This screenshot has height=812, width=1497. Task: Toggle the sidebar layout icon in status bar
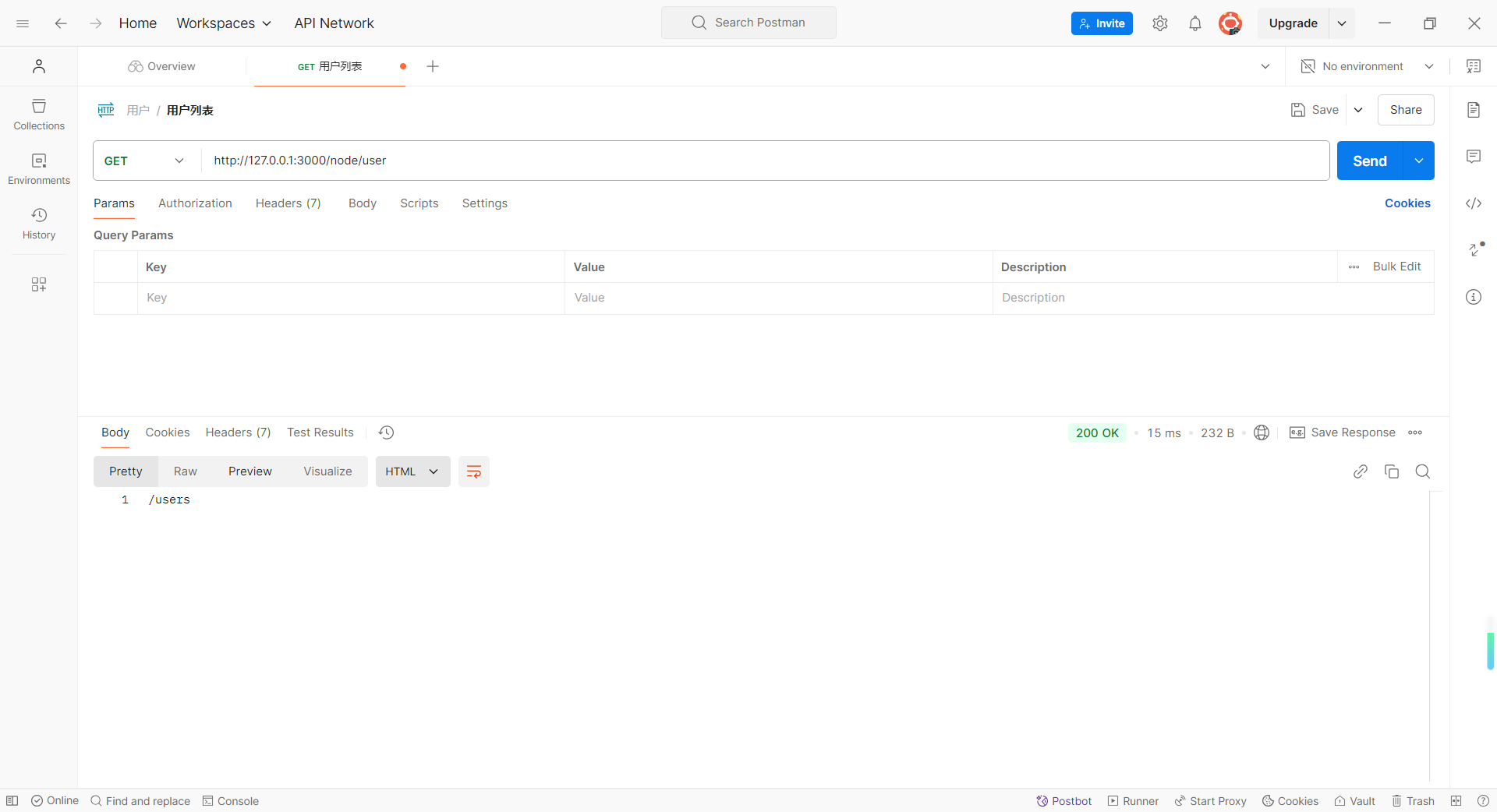12,801
